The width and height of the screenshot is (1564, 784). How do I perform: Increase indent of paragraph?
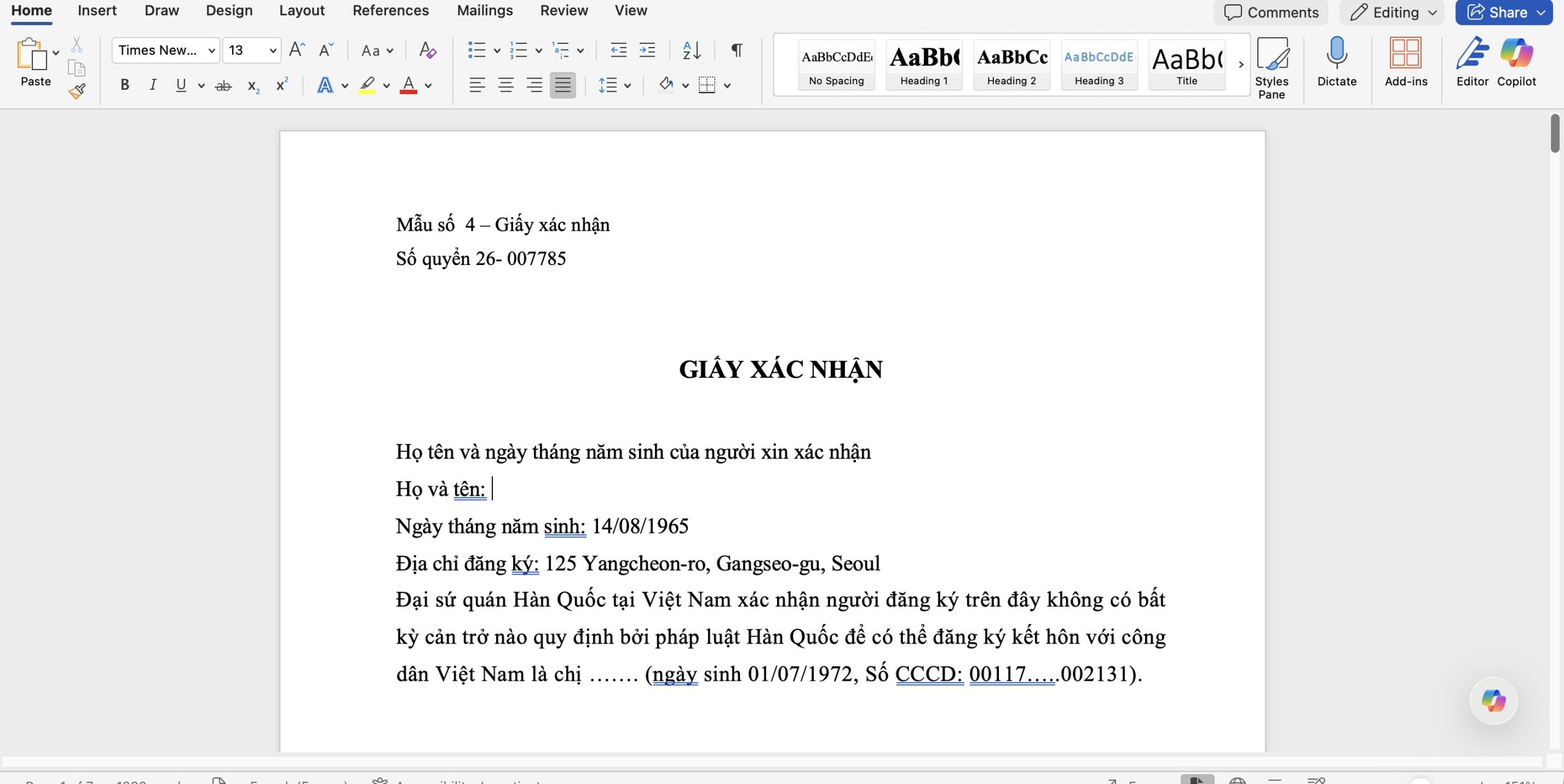pos(647,51)
